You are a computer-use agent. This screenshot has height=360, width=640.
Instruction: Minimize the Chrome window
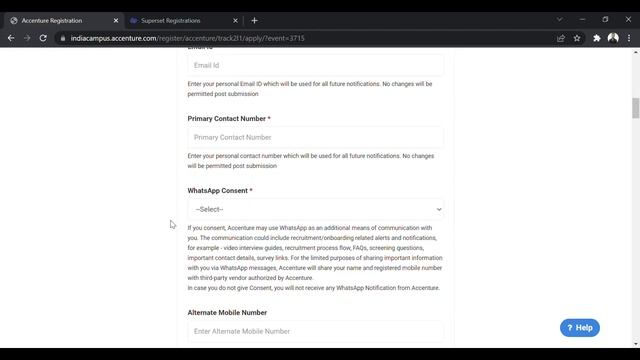(582, 20)
